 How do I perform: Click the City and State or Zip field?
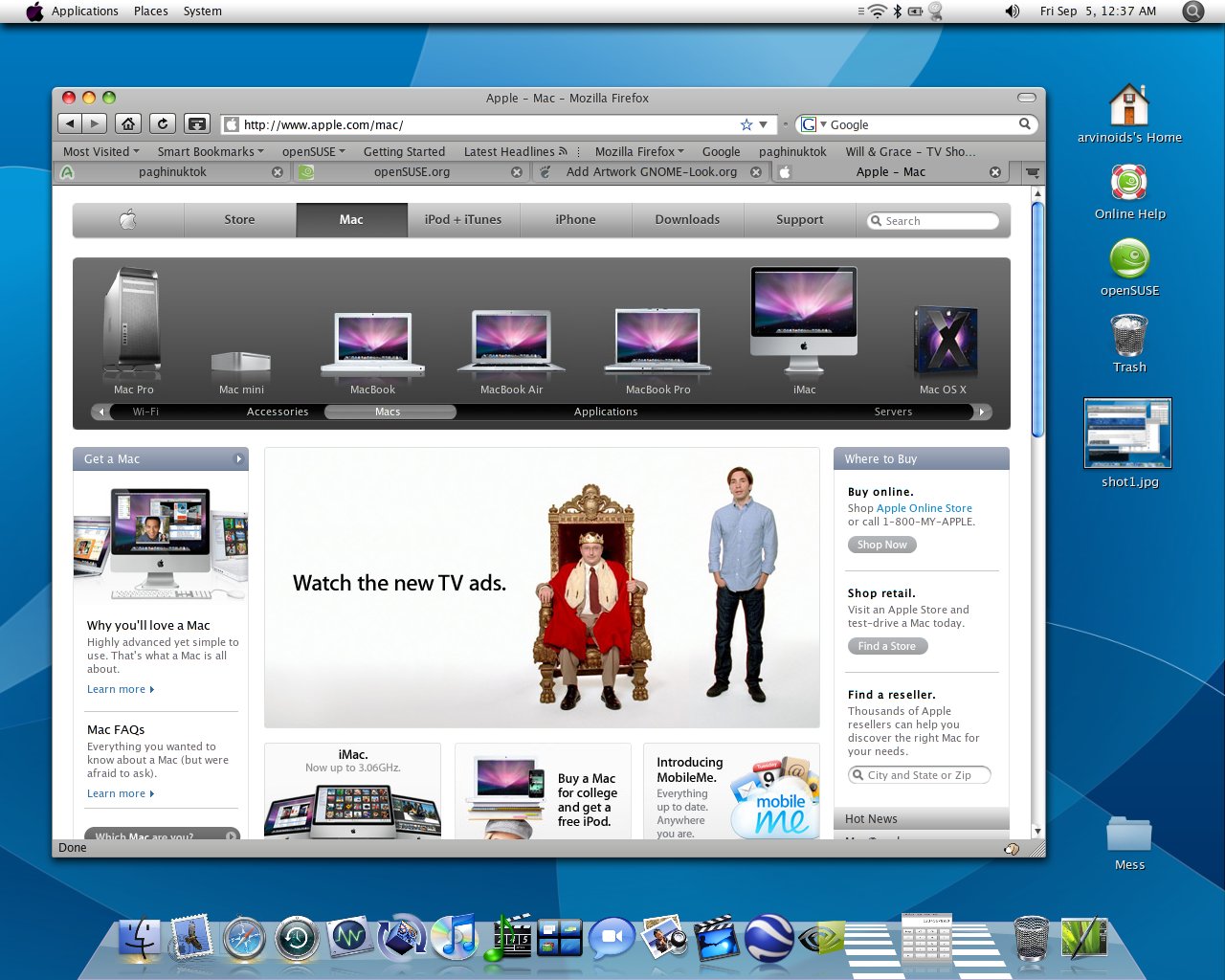coord(919,775)
